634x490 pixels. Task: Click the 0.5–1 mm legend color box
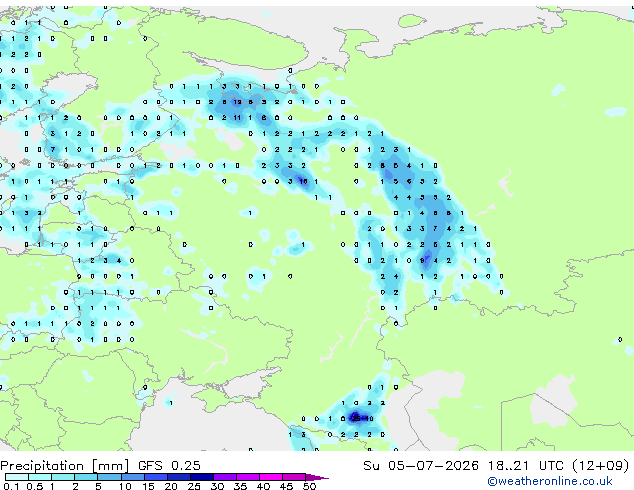[40, 477]
